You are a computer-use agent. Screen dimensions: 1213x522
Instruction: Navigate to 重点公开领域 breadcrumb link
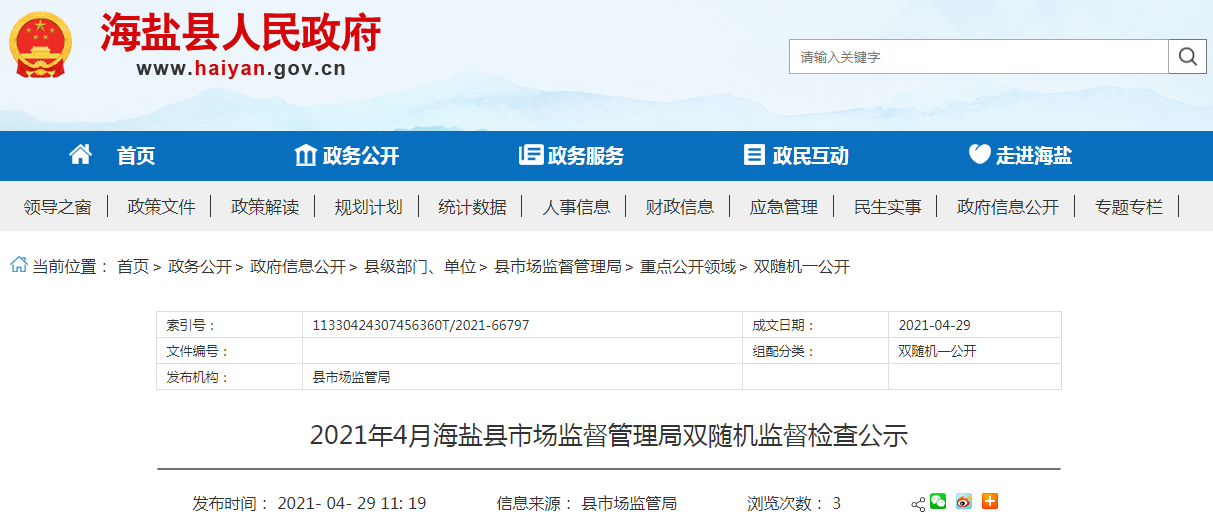[x=687, y=267]
